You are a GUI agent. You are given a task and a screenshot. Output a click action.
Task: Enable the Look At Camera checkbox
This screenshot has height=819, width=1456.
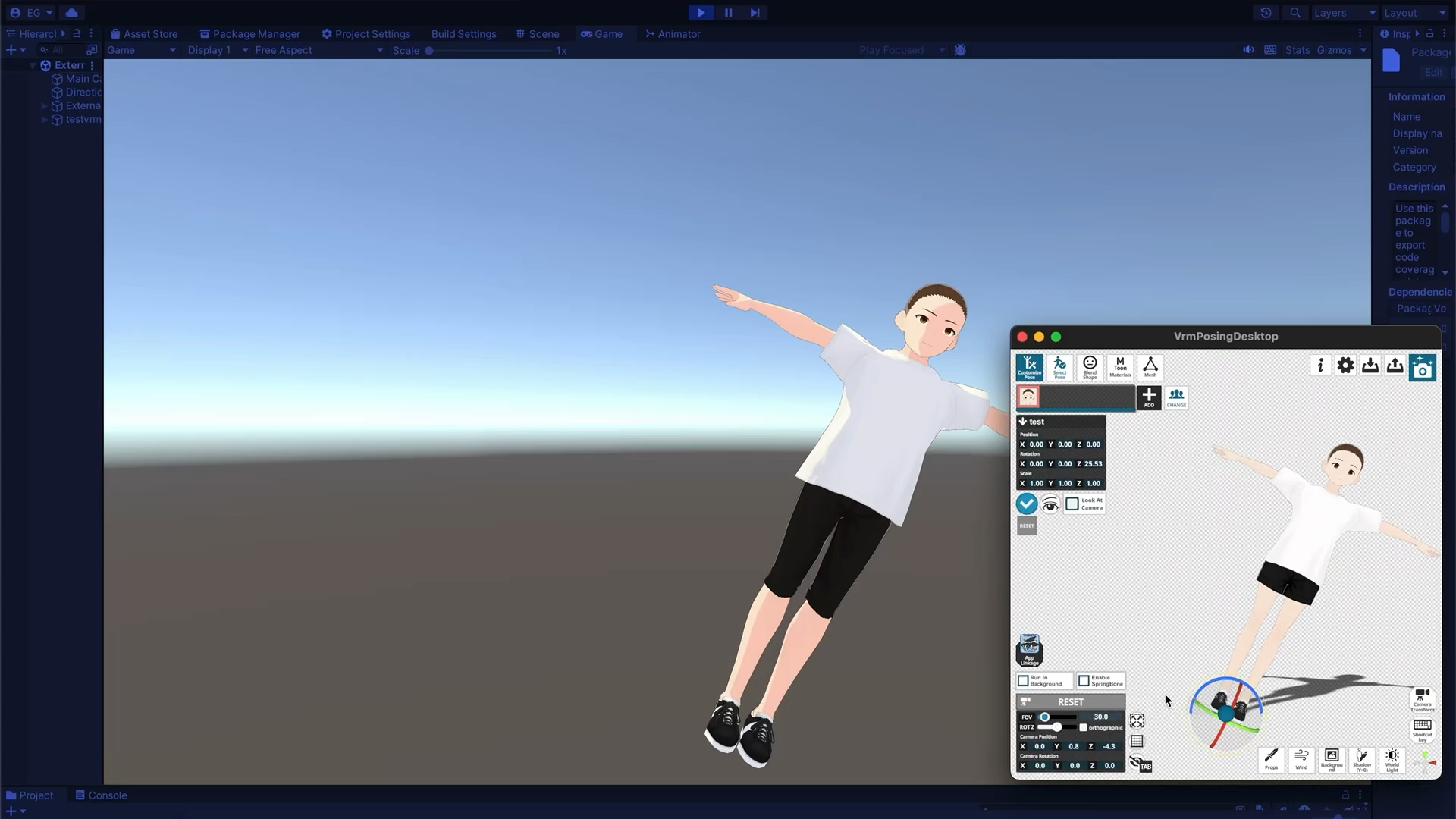(x=1071, y=503)
